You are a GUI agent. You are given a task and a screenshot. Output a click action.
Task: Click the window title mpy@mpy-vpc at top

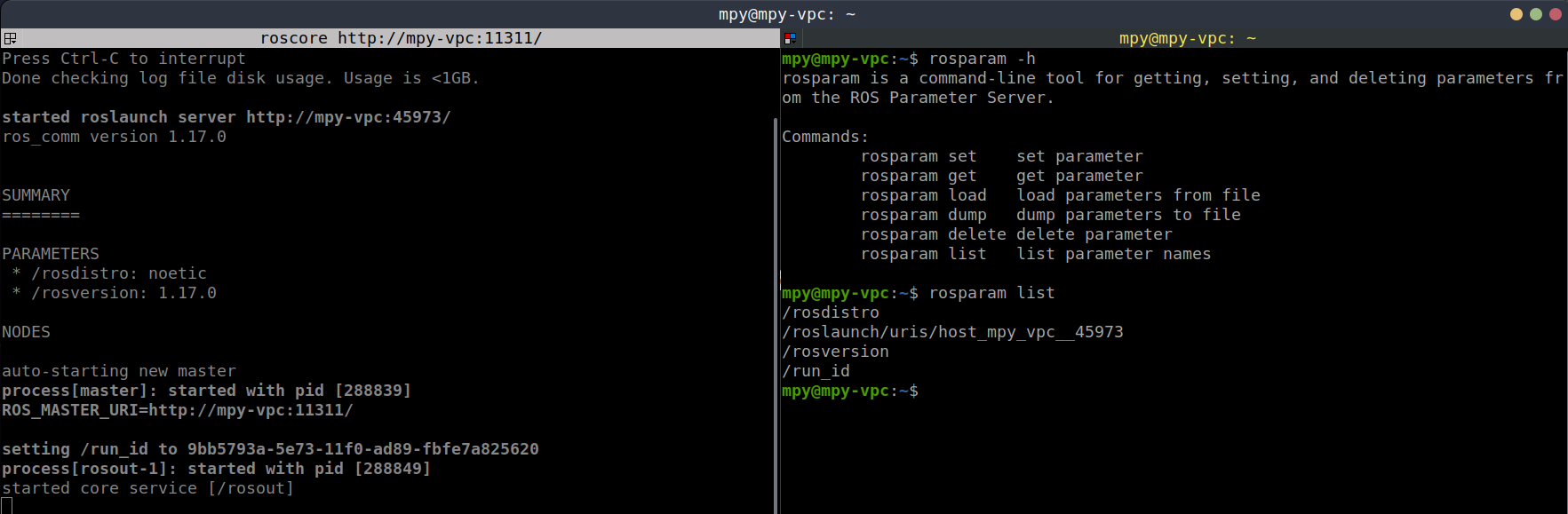(x=786, y=14)
